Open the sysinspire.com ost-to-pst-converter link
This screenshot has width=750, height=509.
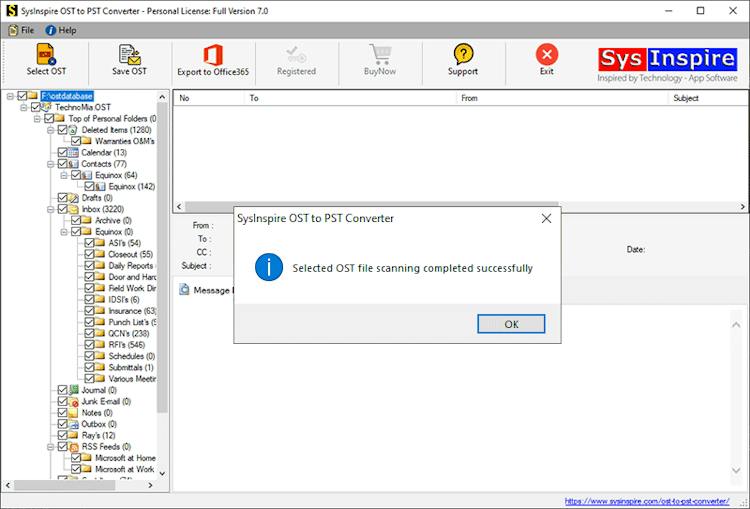[x=647, y=501]
